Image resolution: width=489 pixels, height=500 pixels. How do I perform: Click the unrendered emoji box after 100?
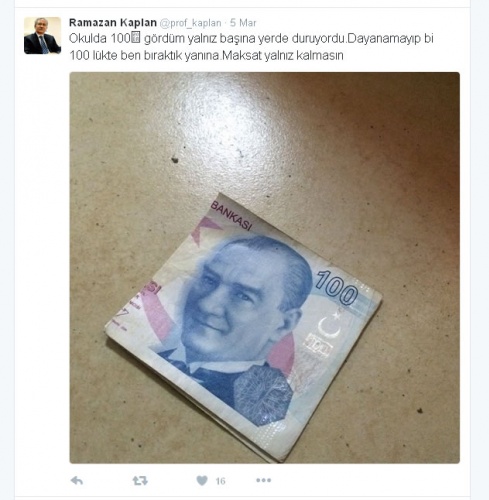point(136,39)
